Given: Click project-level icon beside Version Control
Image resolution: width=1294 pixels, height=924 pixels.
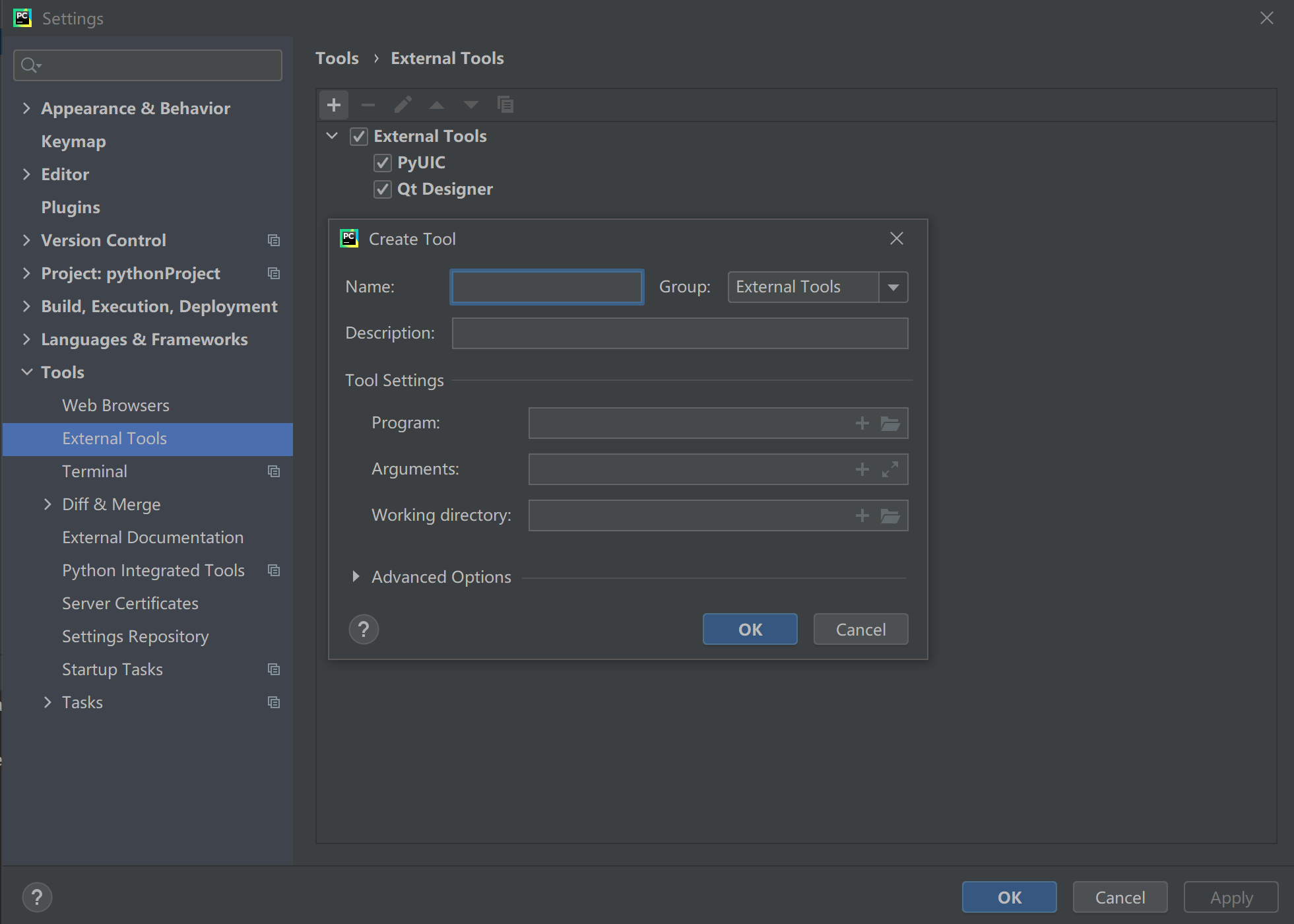Looking at the screenshot, I should click(x=274, y=240).
